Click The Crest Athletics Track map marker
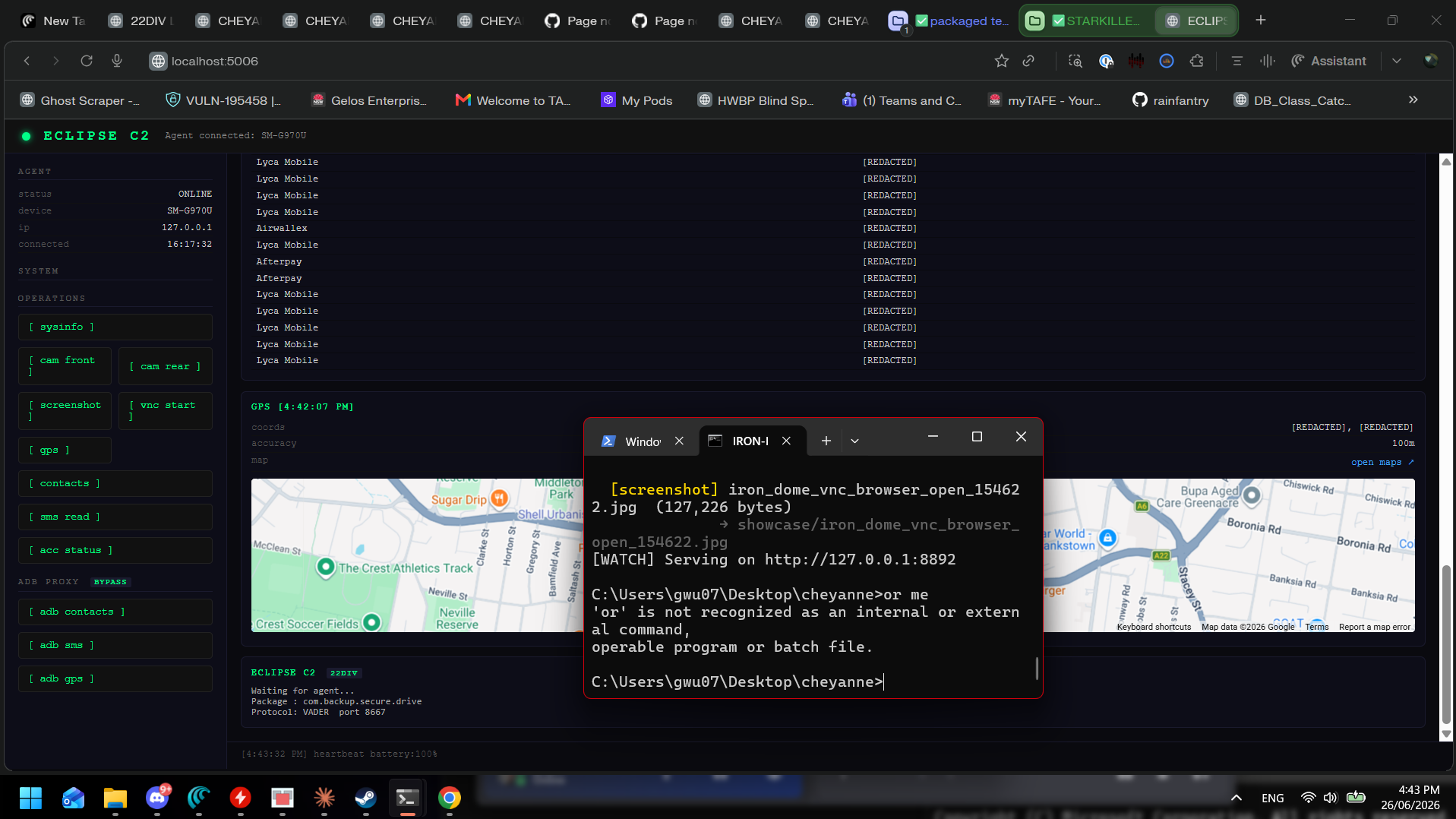Viewport: 1456px width, 819px height. pyautogui.click(x=326, y=566)
